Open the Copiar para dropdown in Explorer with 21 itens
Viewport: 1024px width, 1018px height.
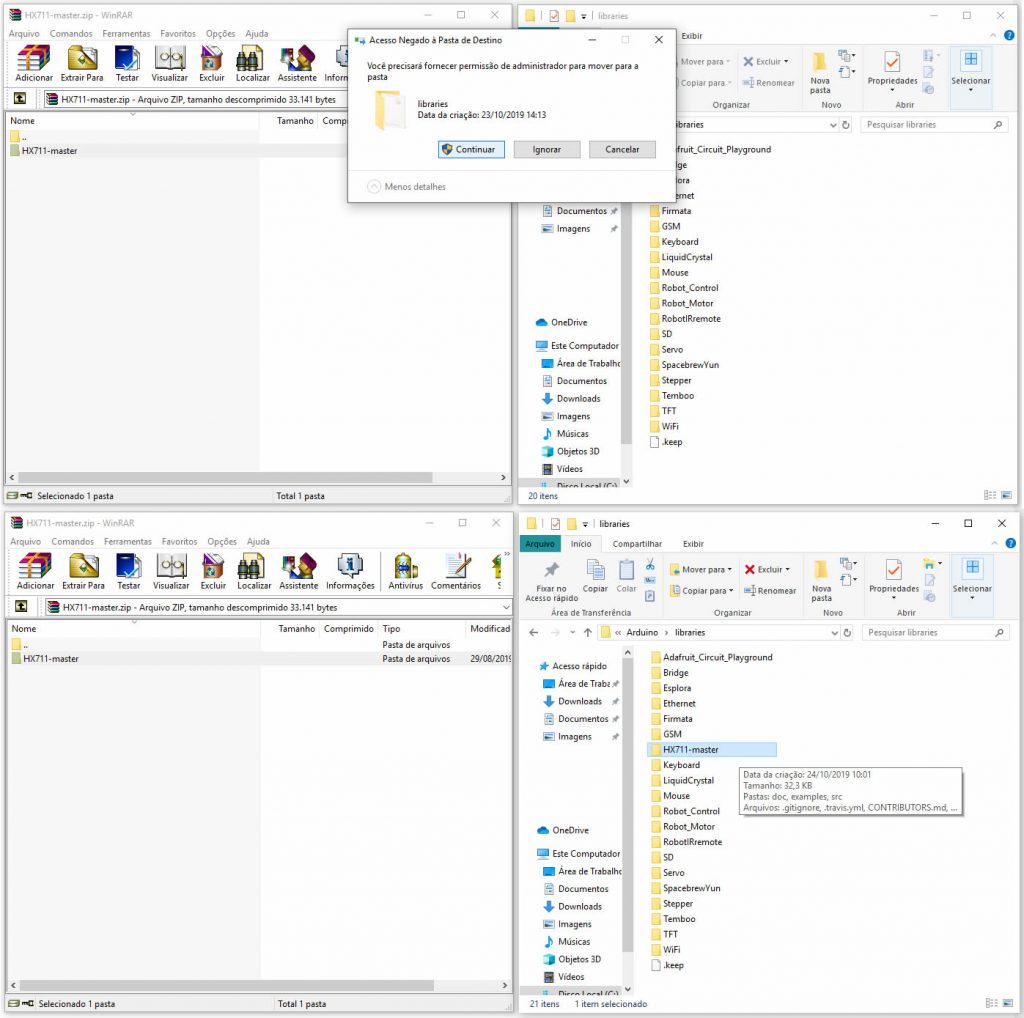coord(702,590)
